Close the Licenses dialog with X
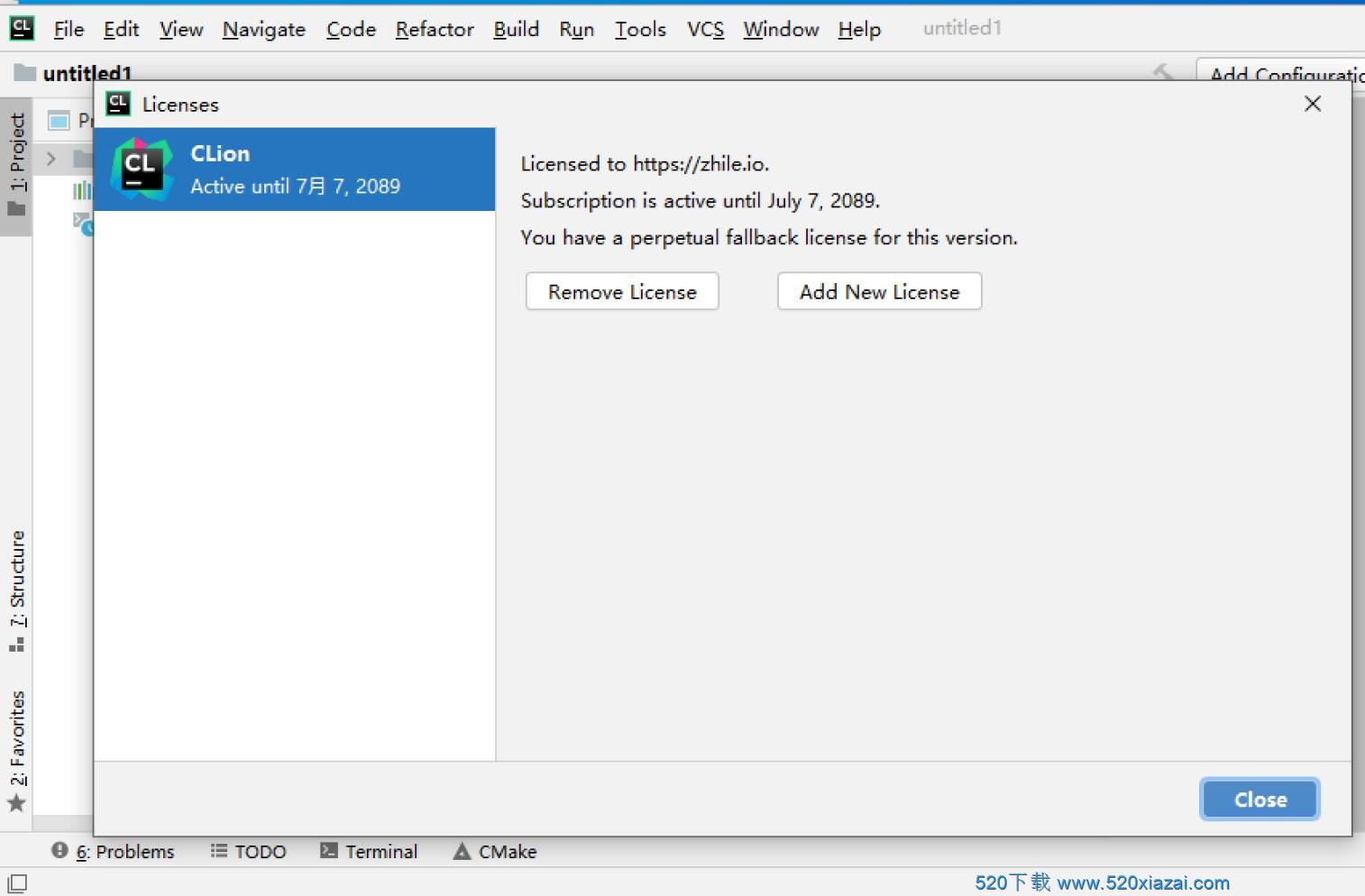Screen dimensions: 1365x896 click(x=1313, y=104)
